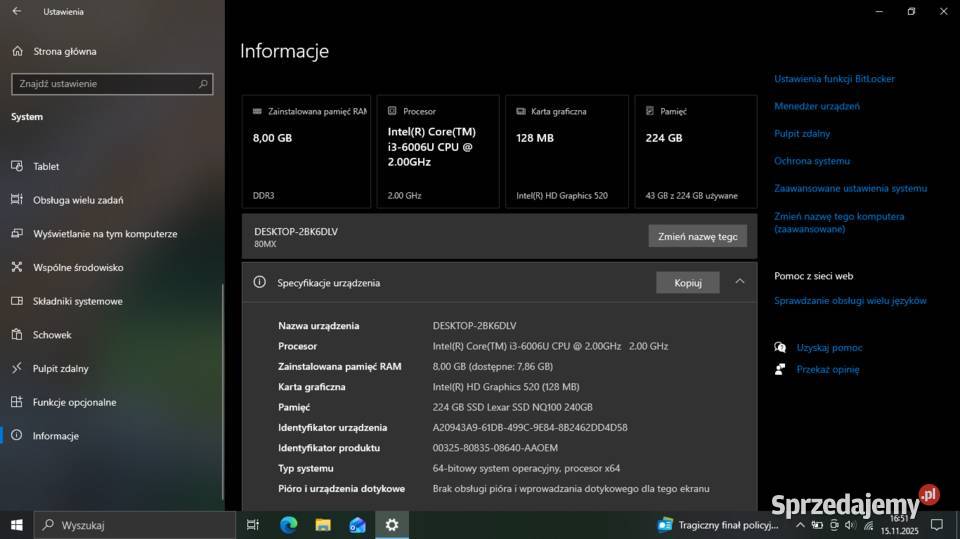960x539 pixels.
Task: Open clock showing 16:51 date 15.11.2025
Action: click(x=899, y=525)
